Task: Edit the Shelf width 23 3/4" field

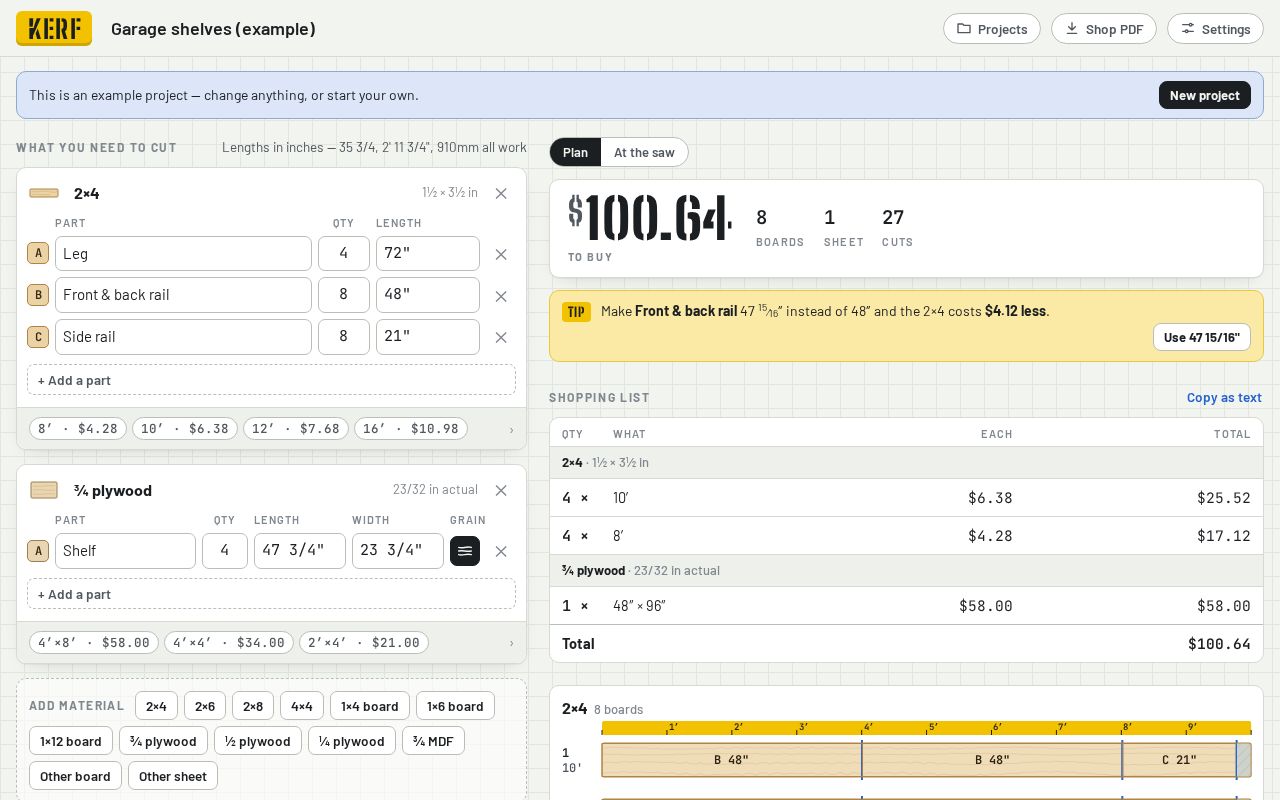Action: (398, 551)
